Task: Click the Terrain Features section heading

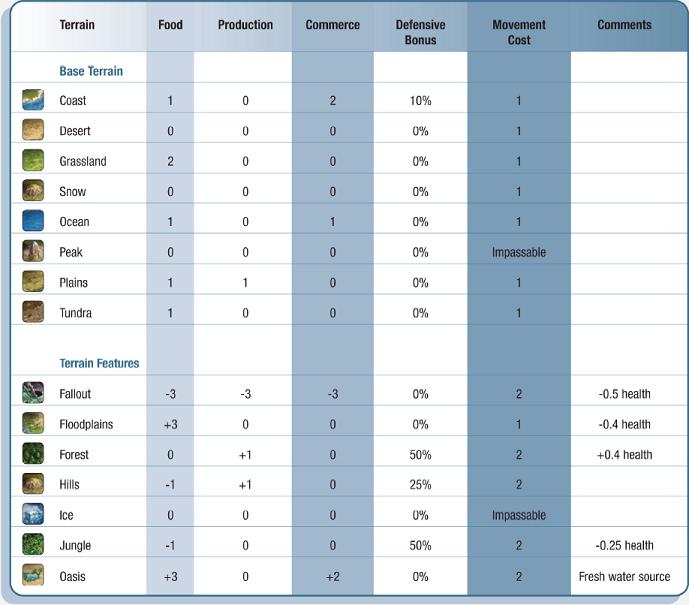Action: pyautogui.click(x=99, y=363)
